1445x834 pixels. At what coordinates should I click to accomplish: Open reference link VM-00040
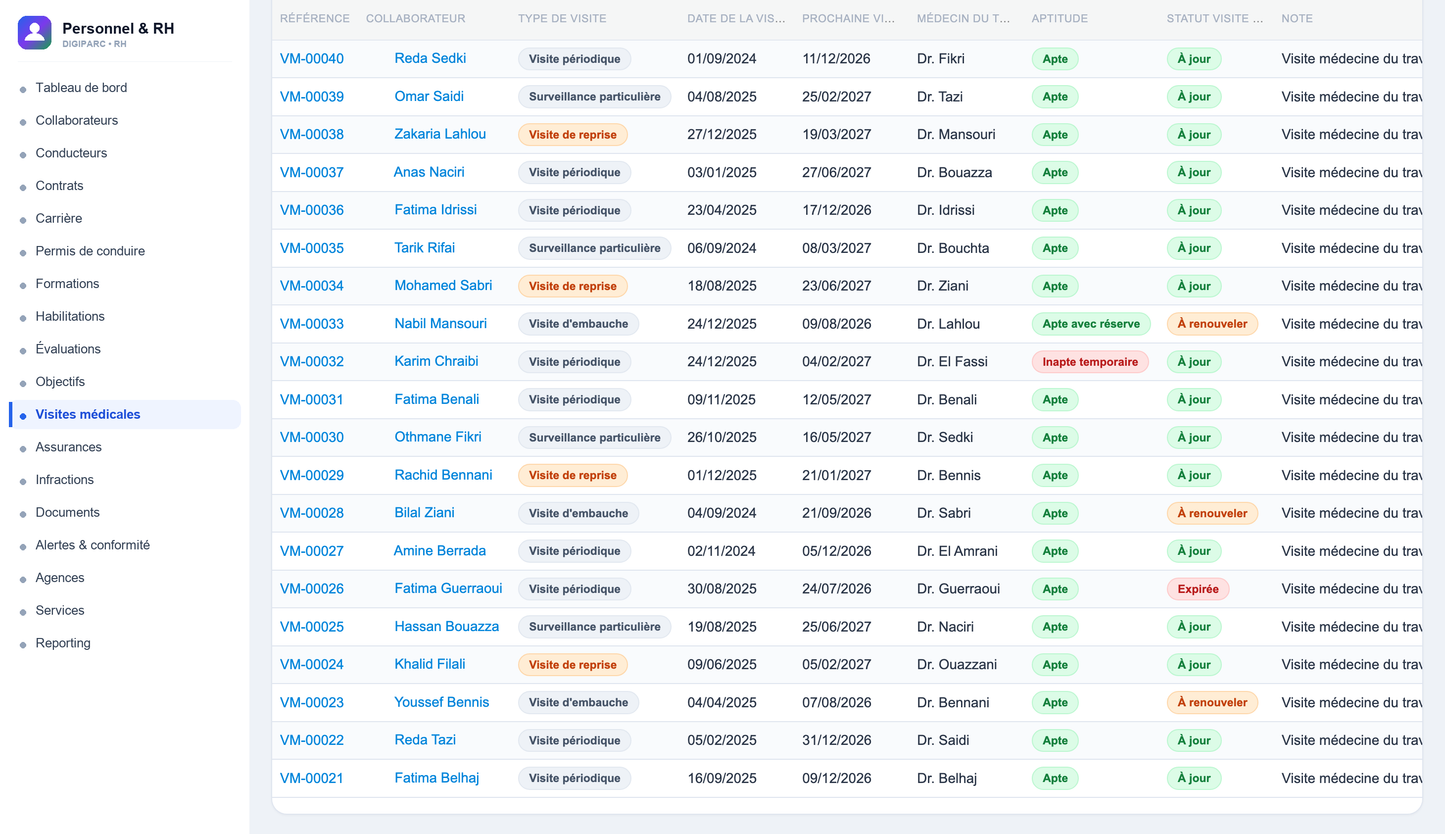(312, 59)
